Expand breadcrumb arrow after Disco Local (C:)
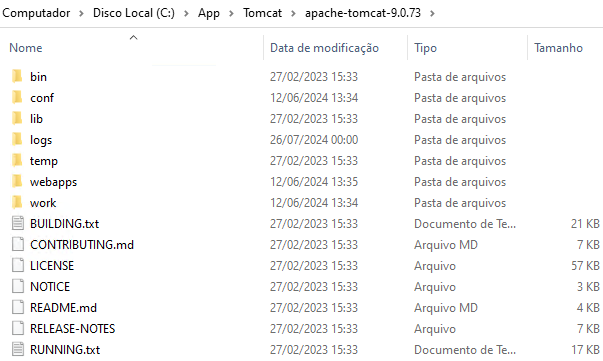The height and width of the screenshot is (361, 603). [x=186, y=13]
